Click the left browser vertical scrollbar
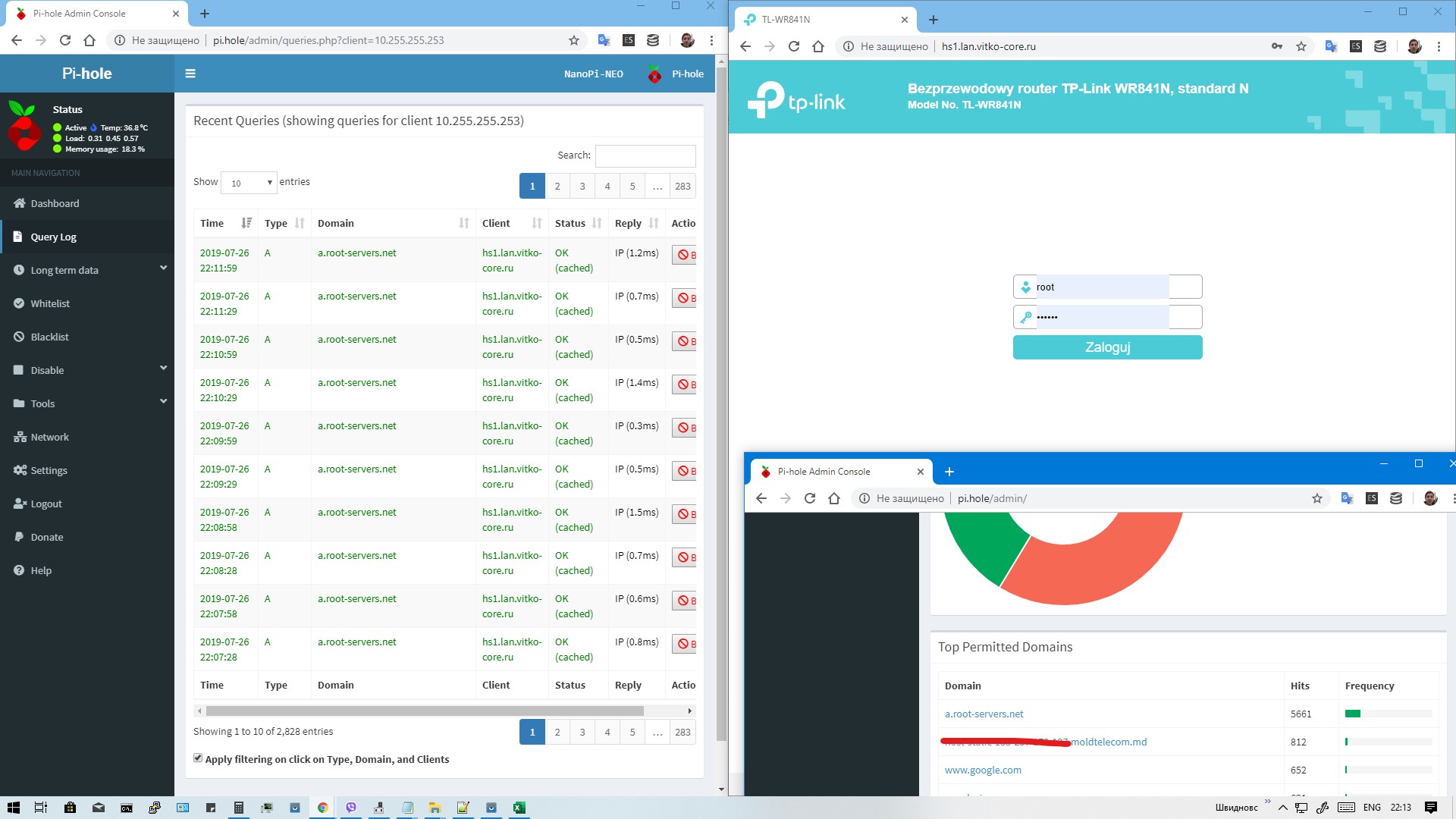This screenshot has width=1456, height=819. coord(721,402)
